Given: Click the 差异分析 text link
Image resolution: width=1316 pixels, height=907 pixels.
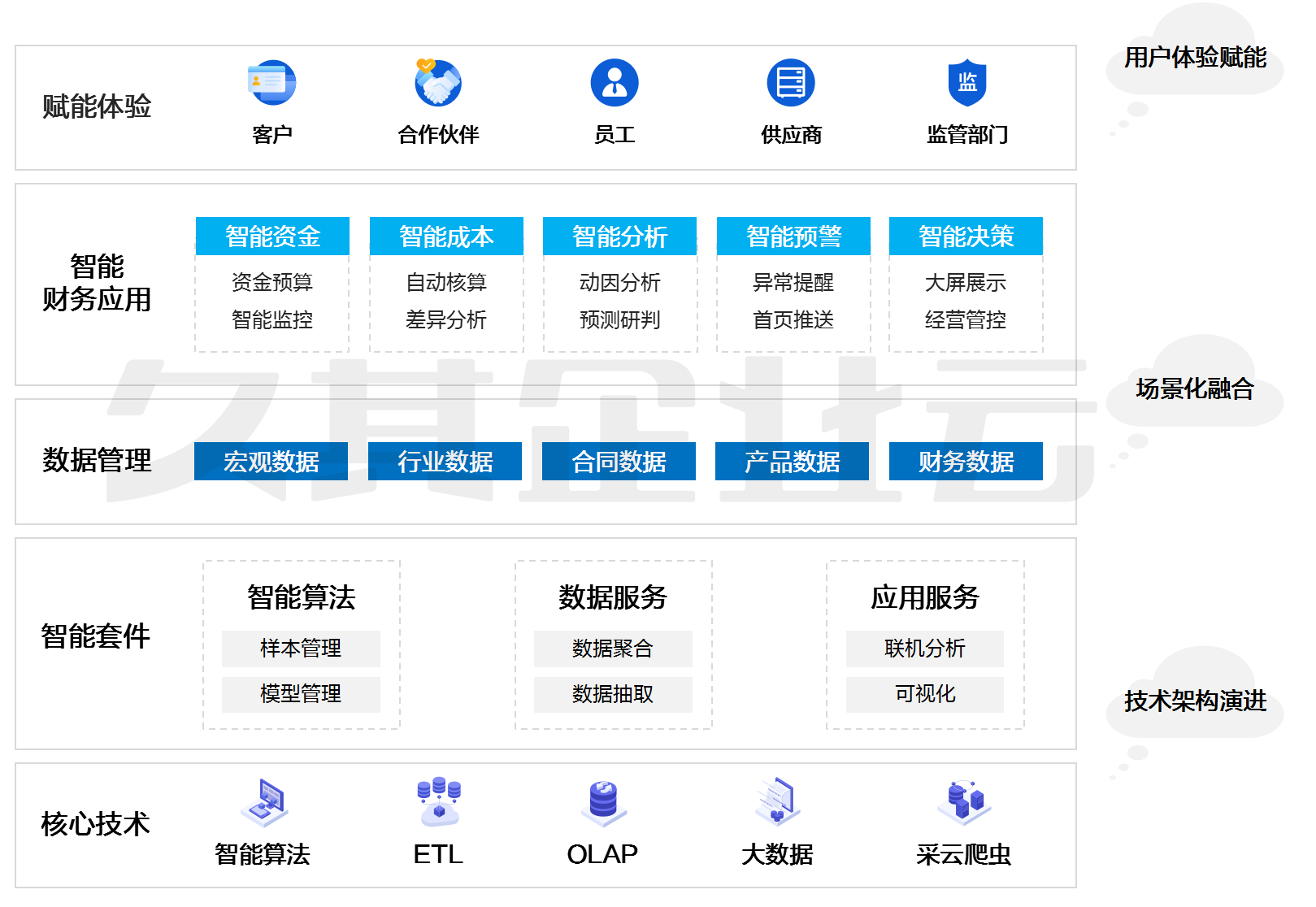Looking at the screenshot, I should coord(446,320).
